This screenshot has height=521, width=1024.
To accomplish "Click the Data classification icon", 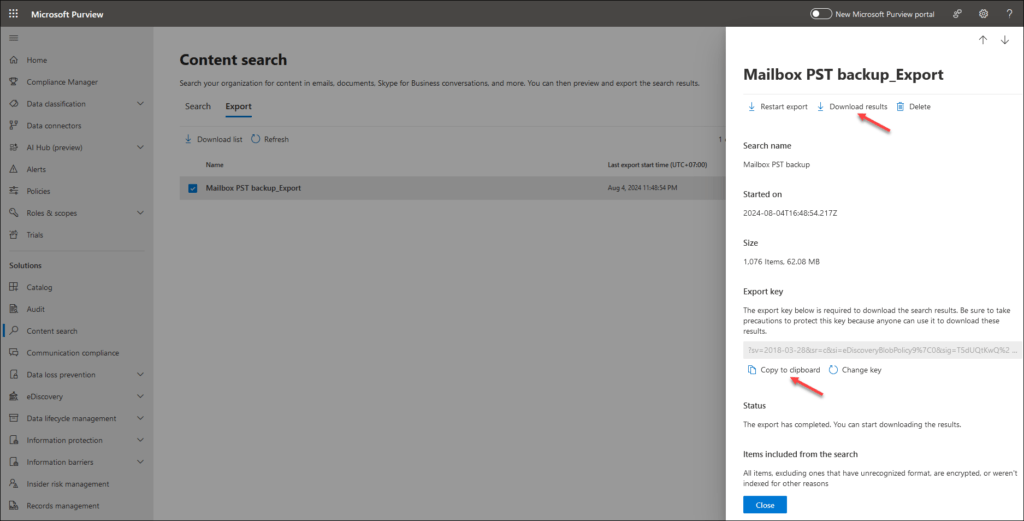I will coord(14,104).
